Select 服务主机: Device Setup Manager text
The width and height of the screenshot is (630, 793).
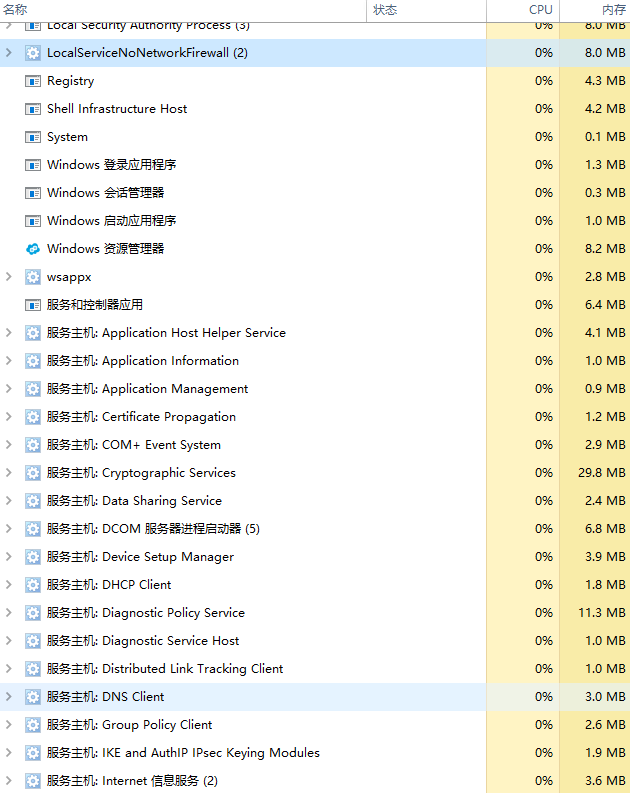pos(140,557)
